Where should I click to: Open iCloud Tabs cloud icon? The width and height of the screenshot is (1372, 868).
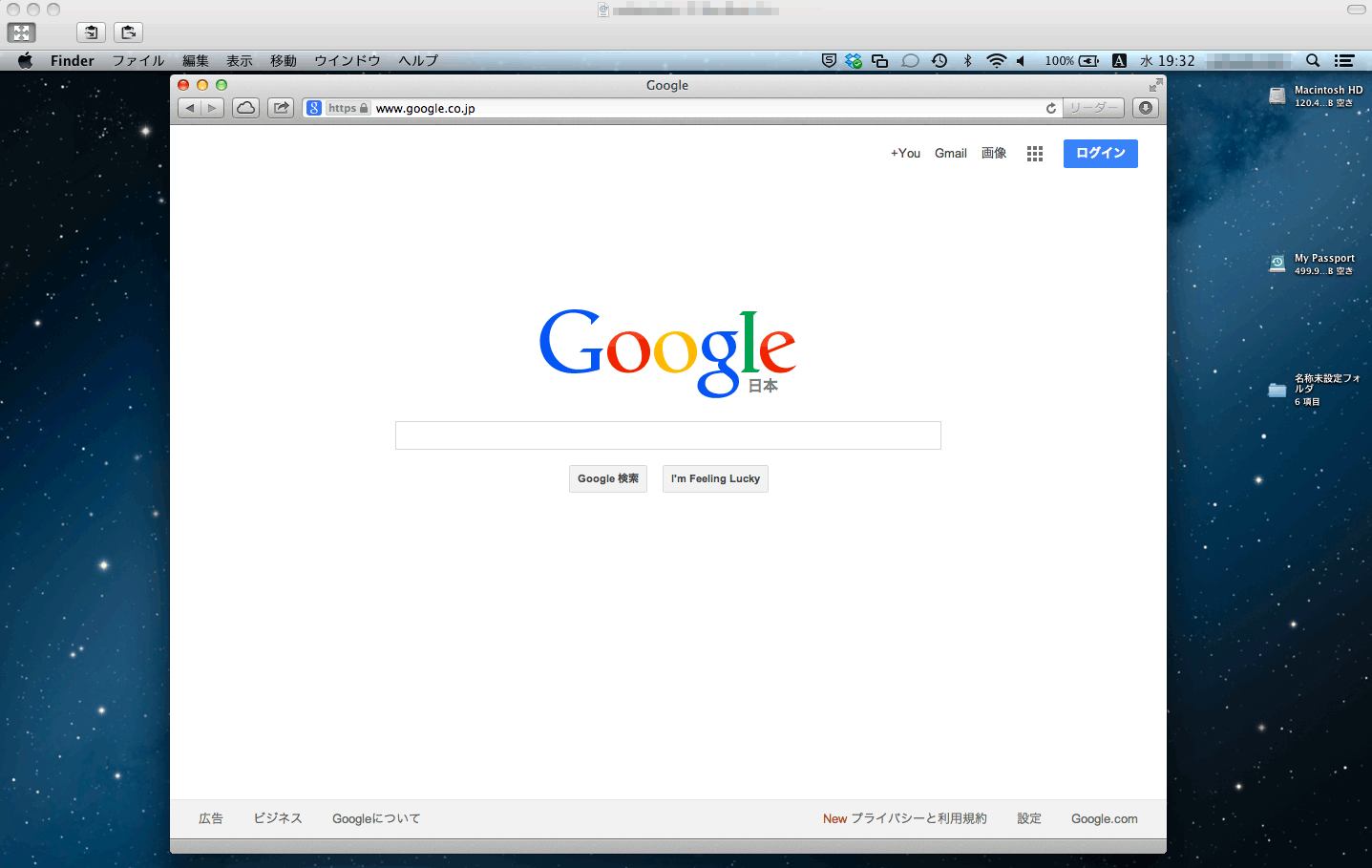[x=245, y=108]
